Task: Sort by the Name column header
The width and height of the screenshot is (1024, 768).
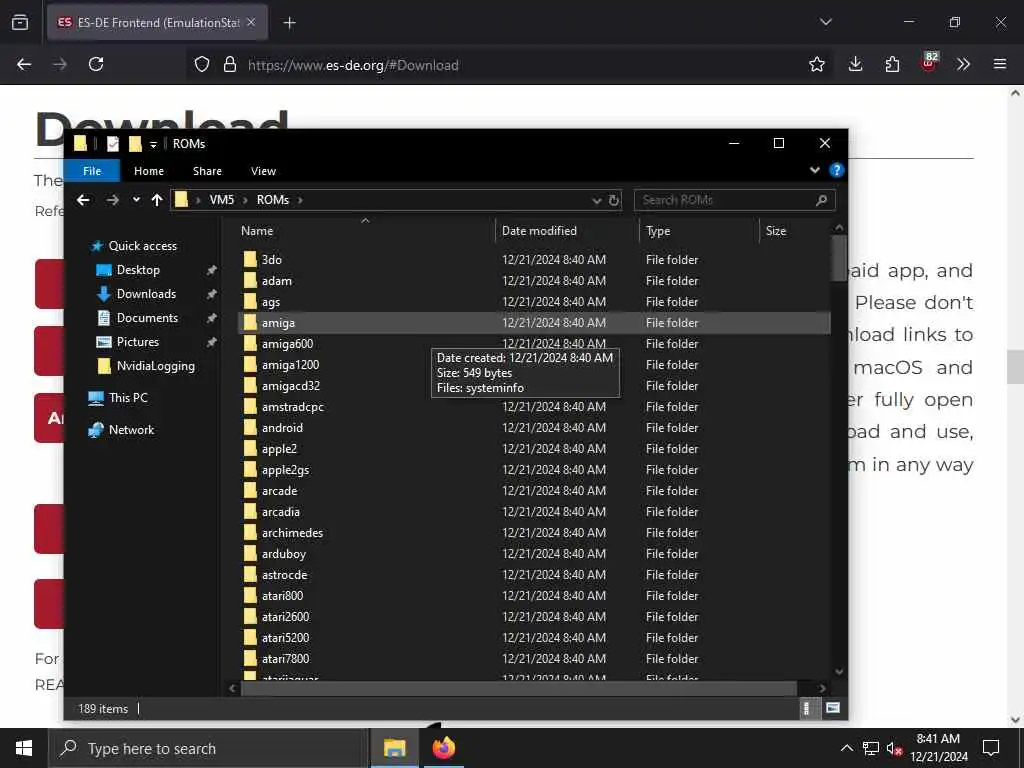Action: pos(257,231)
